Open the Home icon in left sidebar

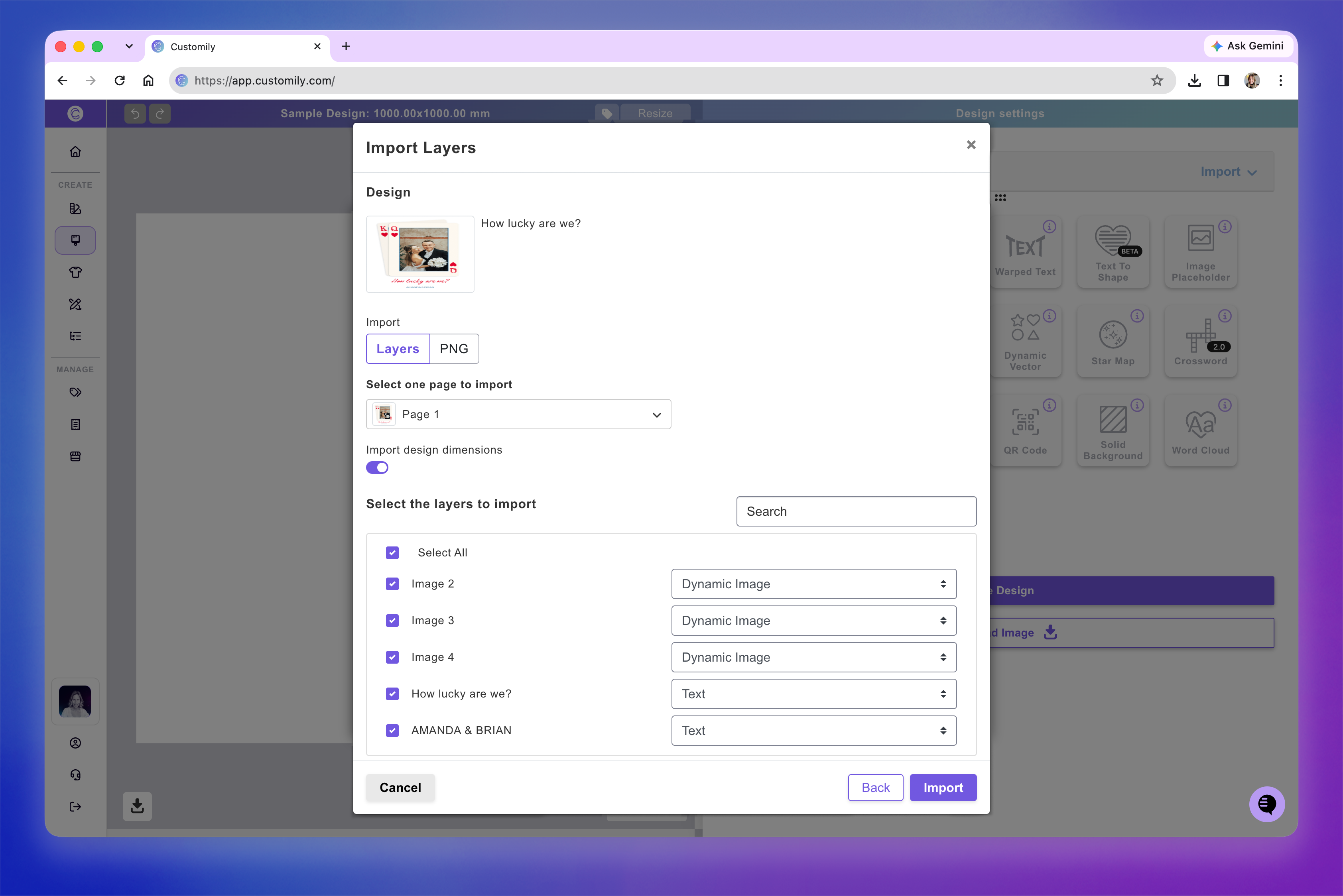click(75, 152)
